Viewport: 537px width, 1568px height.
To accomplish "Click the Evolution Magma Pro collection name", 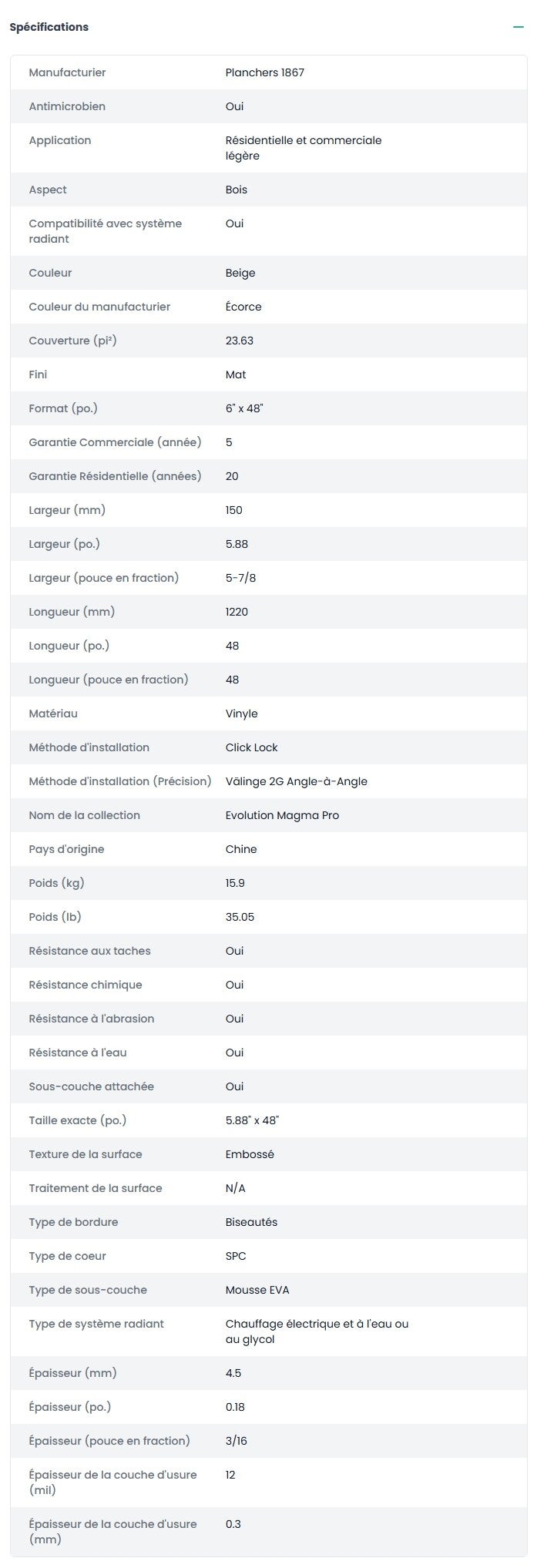I will [x=282, y=815].
